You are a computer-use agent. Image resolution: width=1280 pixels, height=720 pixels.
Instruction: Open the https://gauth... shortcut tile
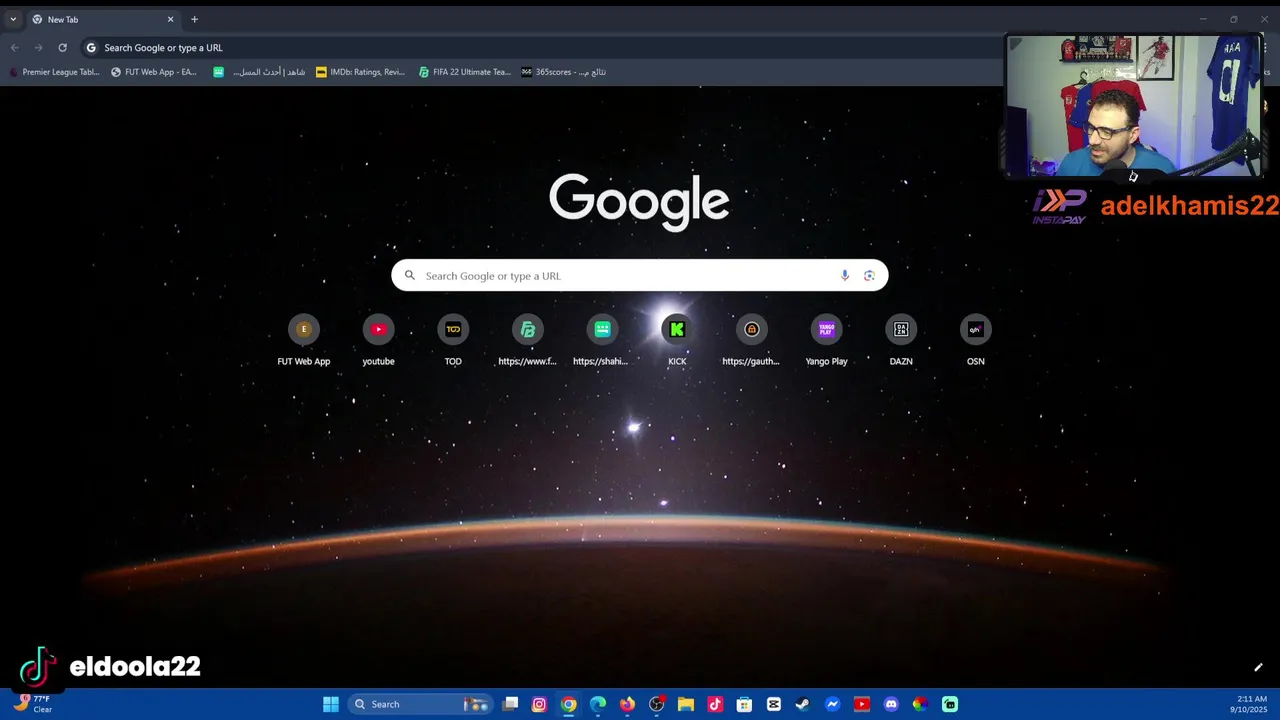click(751, 341)
